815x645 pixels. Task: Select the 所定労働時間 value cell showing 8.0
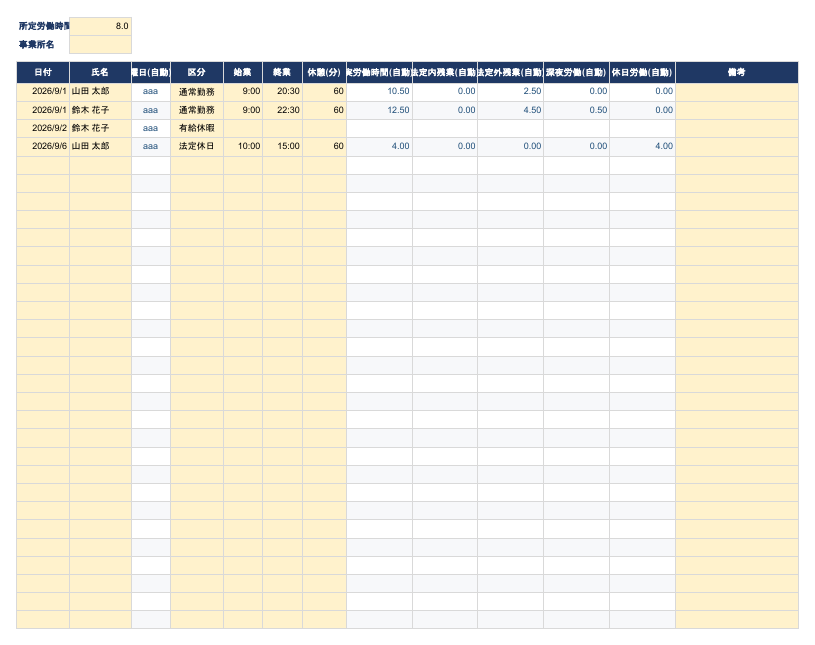tap(100, 26)
